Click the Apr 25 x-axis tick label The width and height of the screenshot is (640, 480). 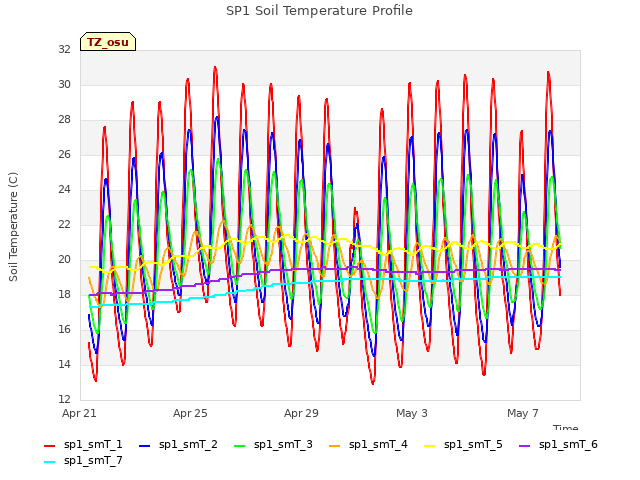click(190, 413)
